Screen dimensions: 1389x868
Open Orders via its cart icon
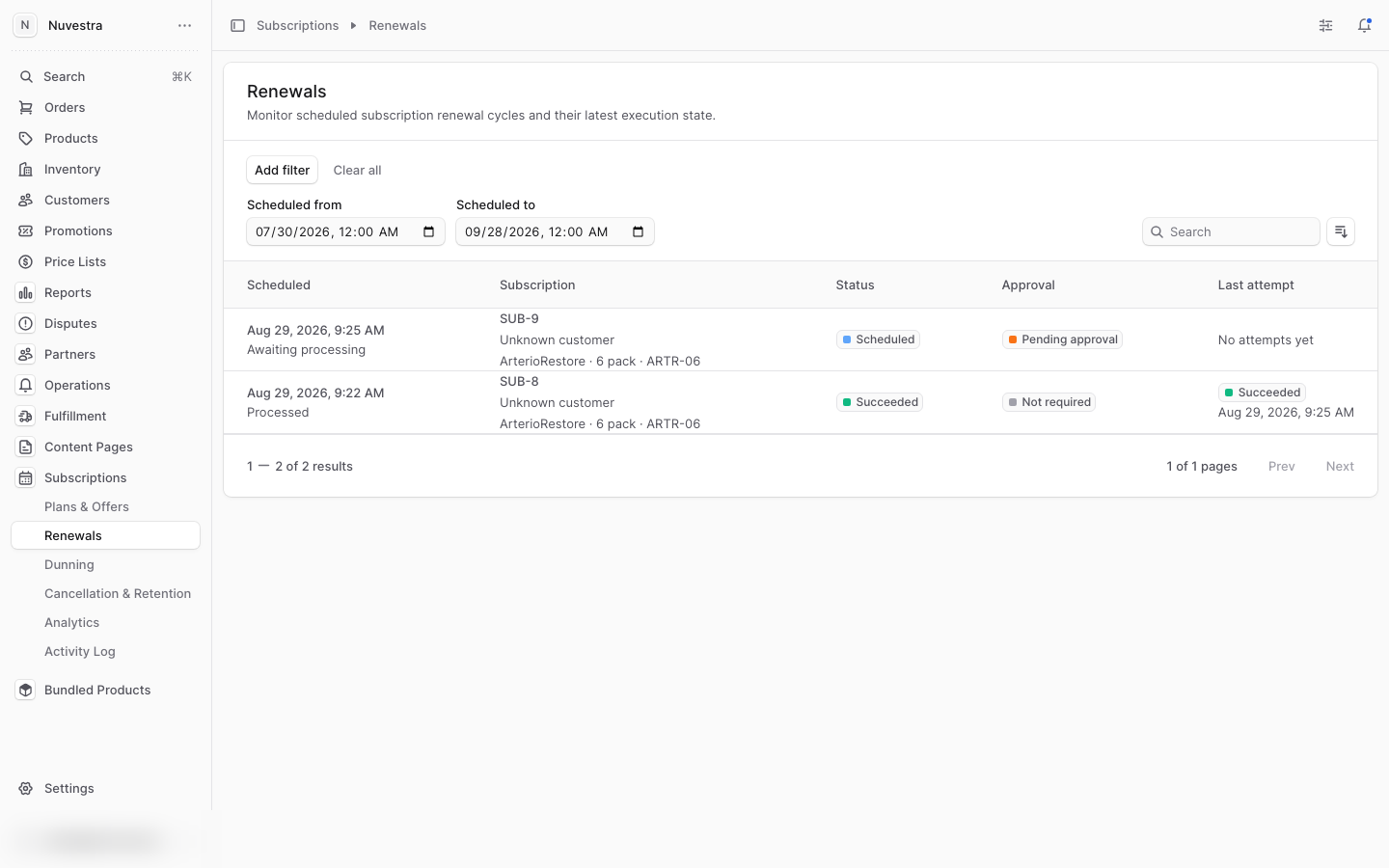tap(26, 107)
